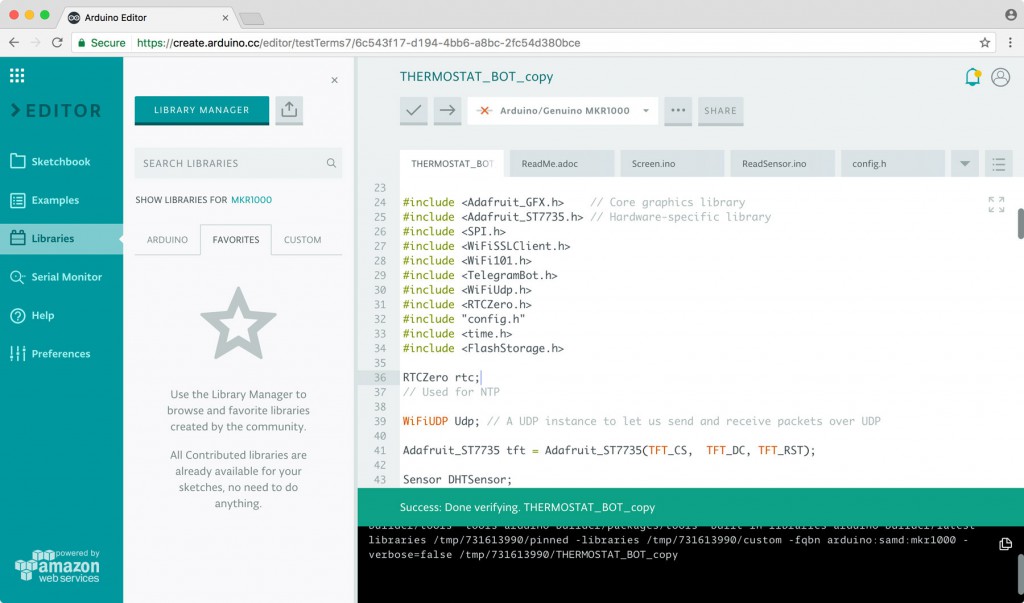Open the Arduino/Genuino MKR1000 board dropdown

(563, 111)
